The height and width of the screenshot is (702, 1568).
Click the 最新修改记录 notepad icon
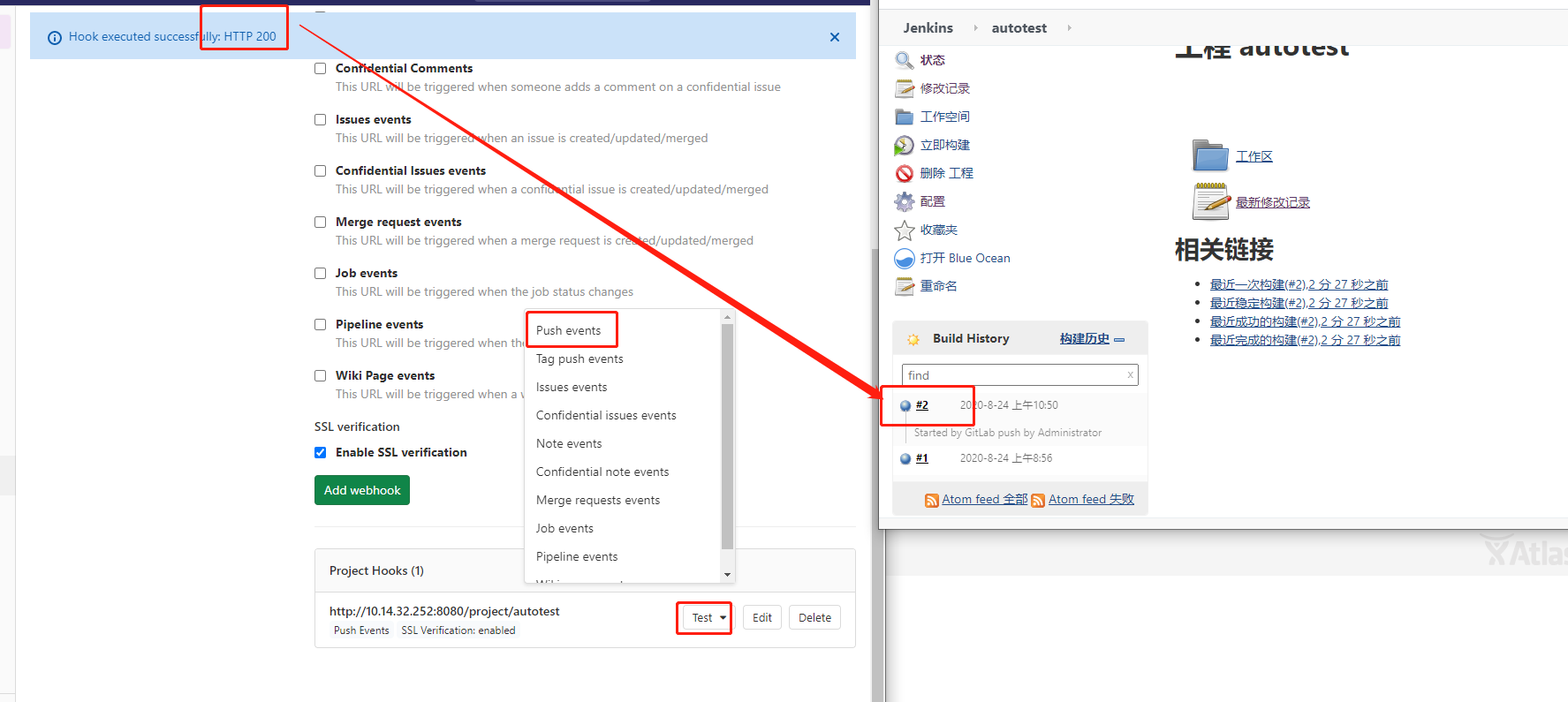[1211, 201]
